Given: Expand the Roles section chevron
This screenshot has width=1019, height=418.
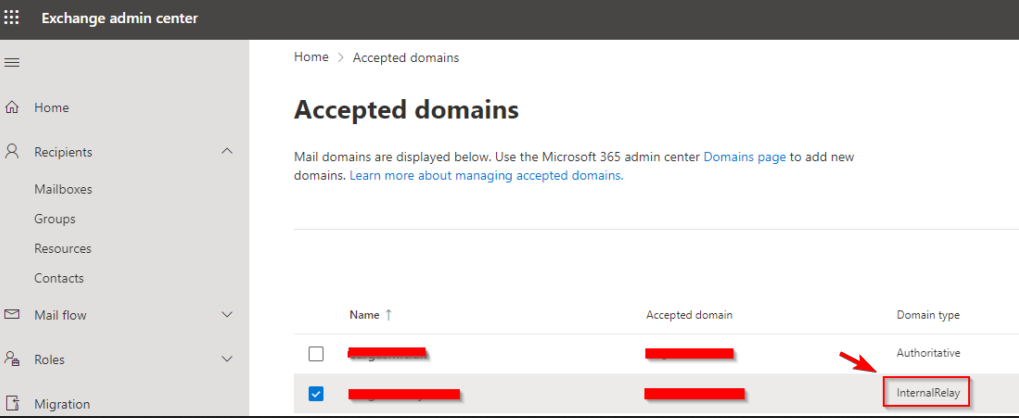Looking at the screenshot, I should pos(227,359).
